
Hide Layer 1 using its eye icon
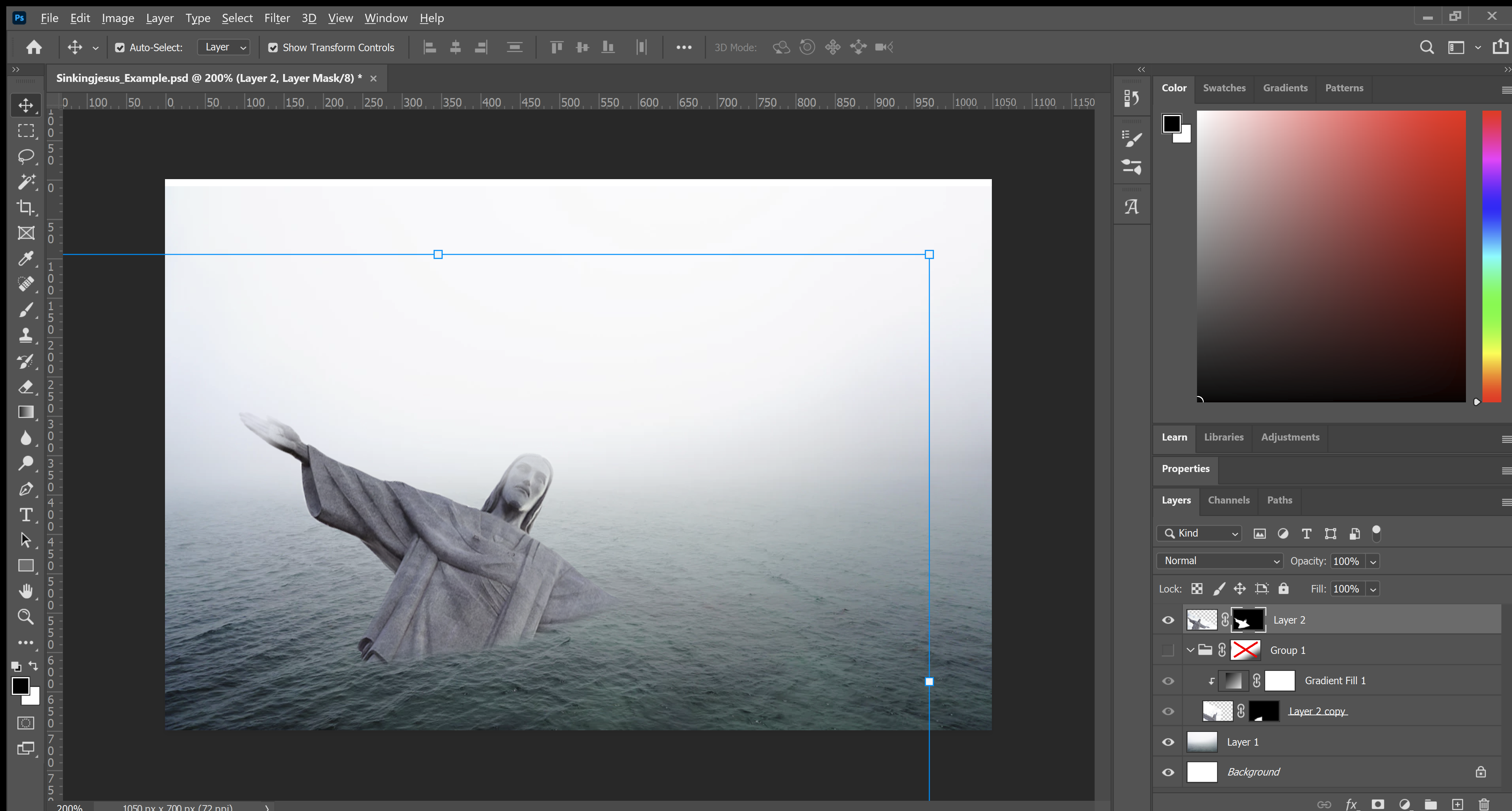coord(1168,742)
